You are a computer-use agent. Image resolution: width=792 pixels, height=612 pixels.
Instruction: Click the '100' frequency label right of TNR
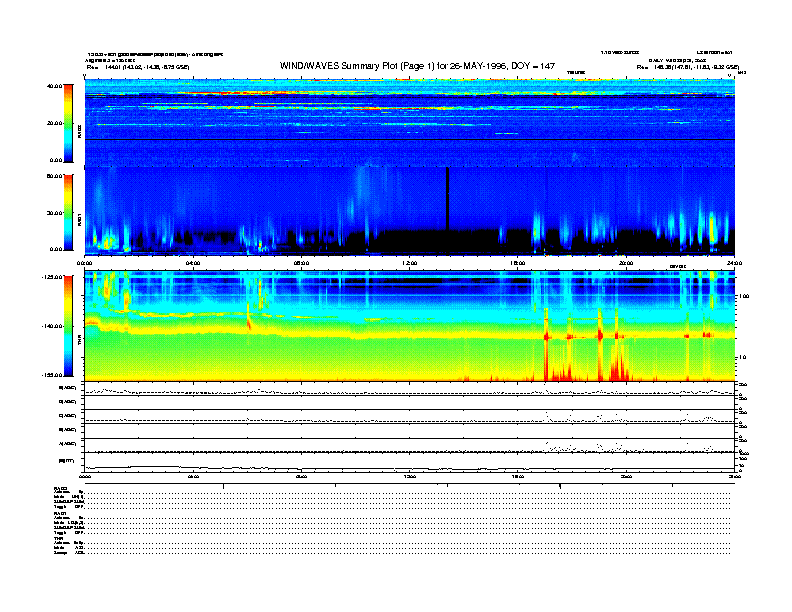pyautogui.click(x=744, y=296)
